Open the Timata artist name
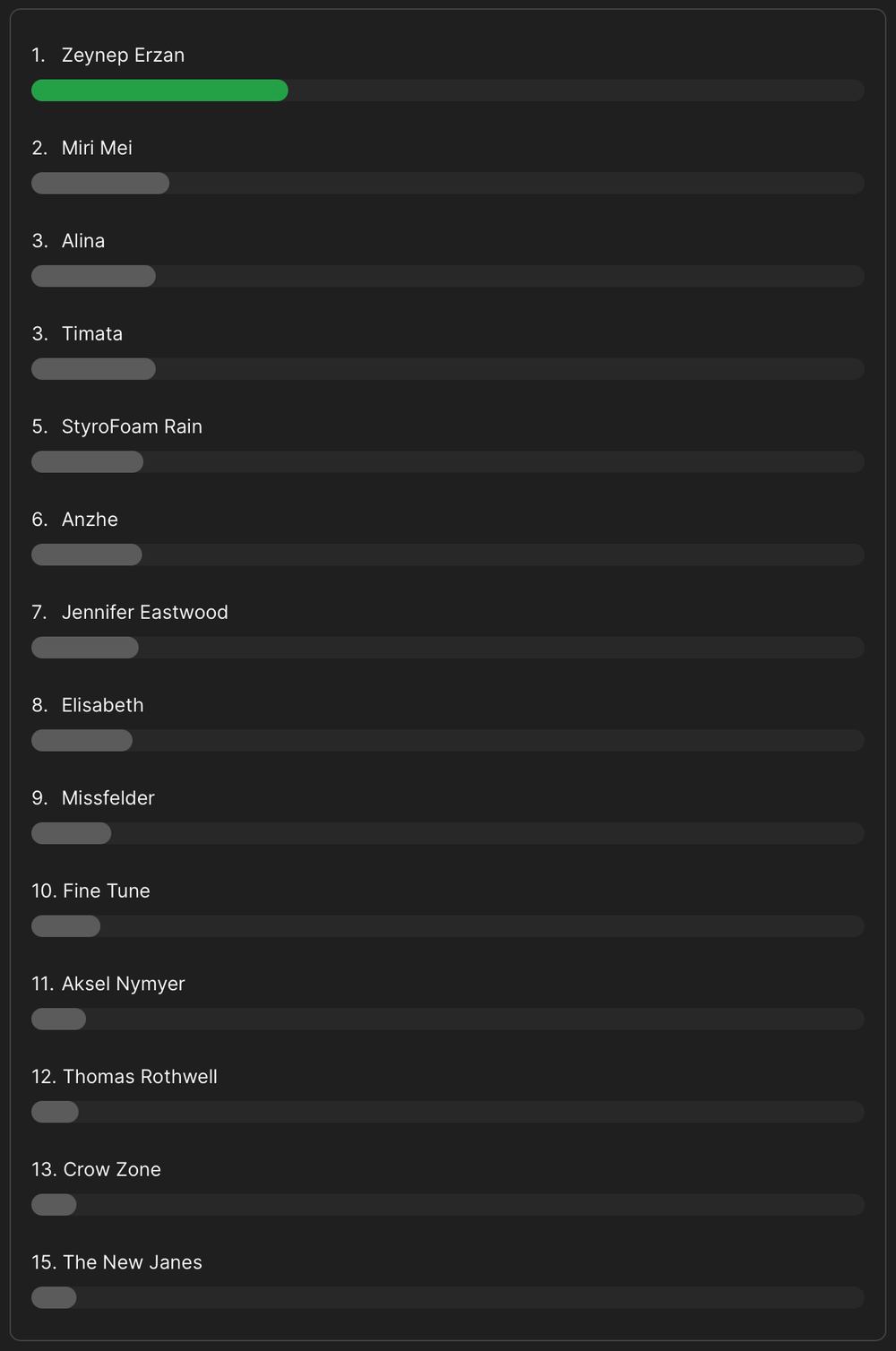The image size is (896, 1351). coord(92,334)
